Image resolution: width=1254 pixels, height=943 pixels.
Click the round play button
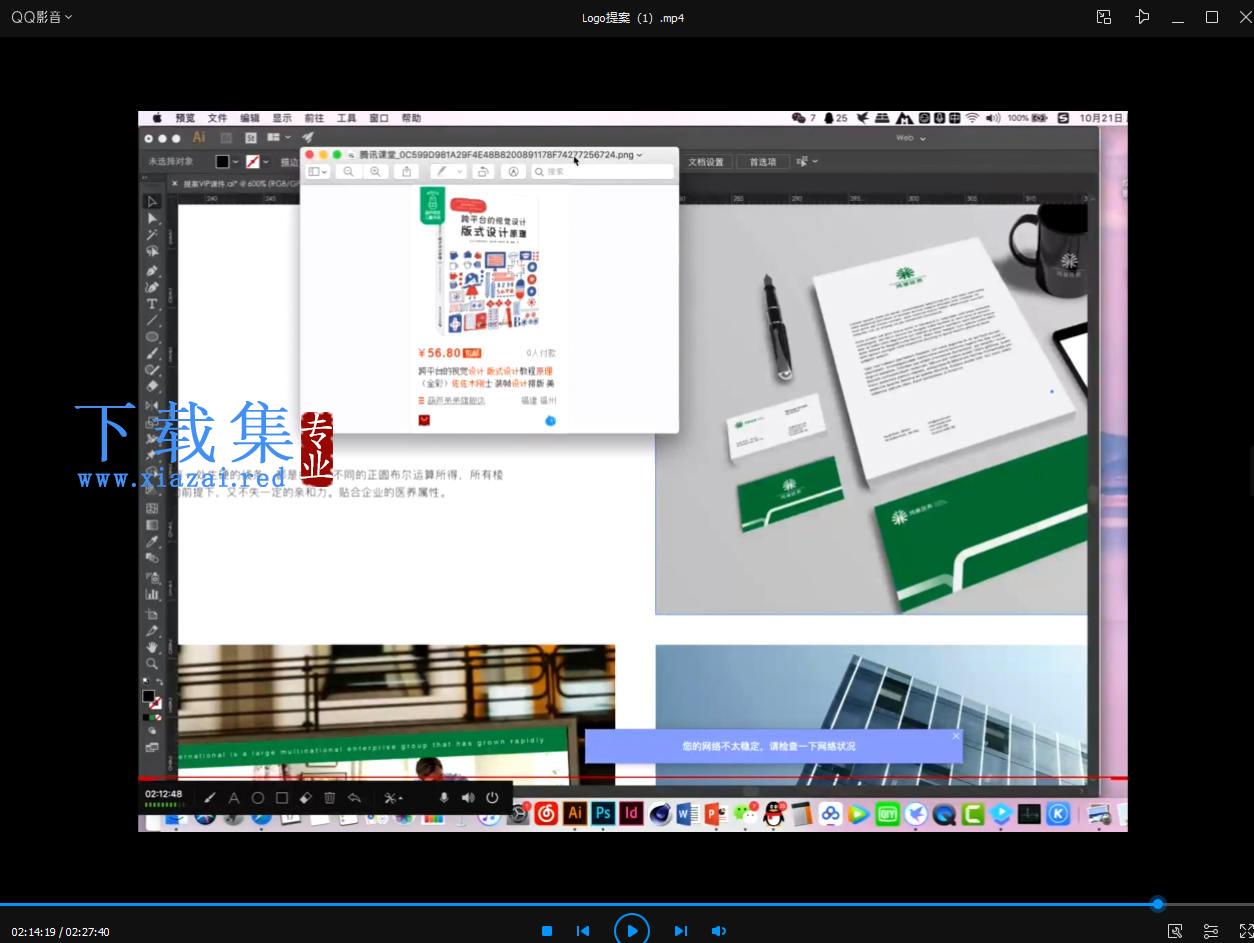632,931
